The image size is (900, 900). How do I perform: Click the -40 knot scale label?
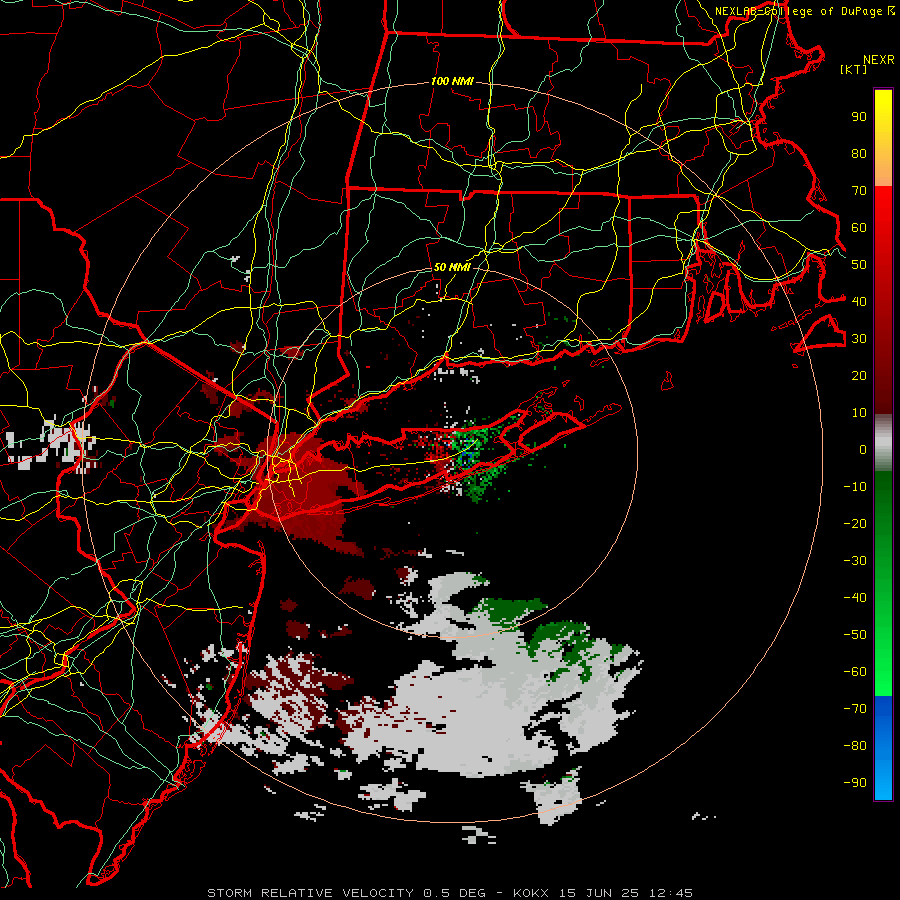pyautogui.click(x=855, y=598)
